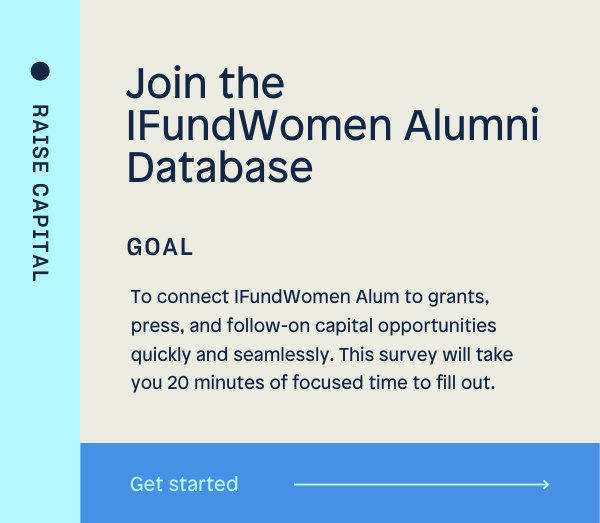Viewport: 600px width, 523px height.
Task: Select the GOAL section heading
Action: pos(160,247)
